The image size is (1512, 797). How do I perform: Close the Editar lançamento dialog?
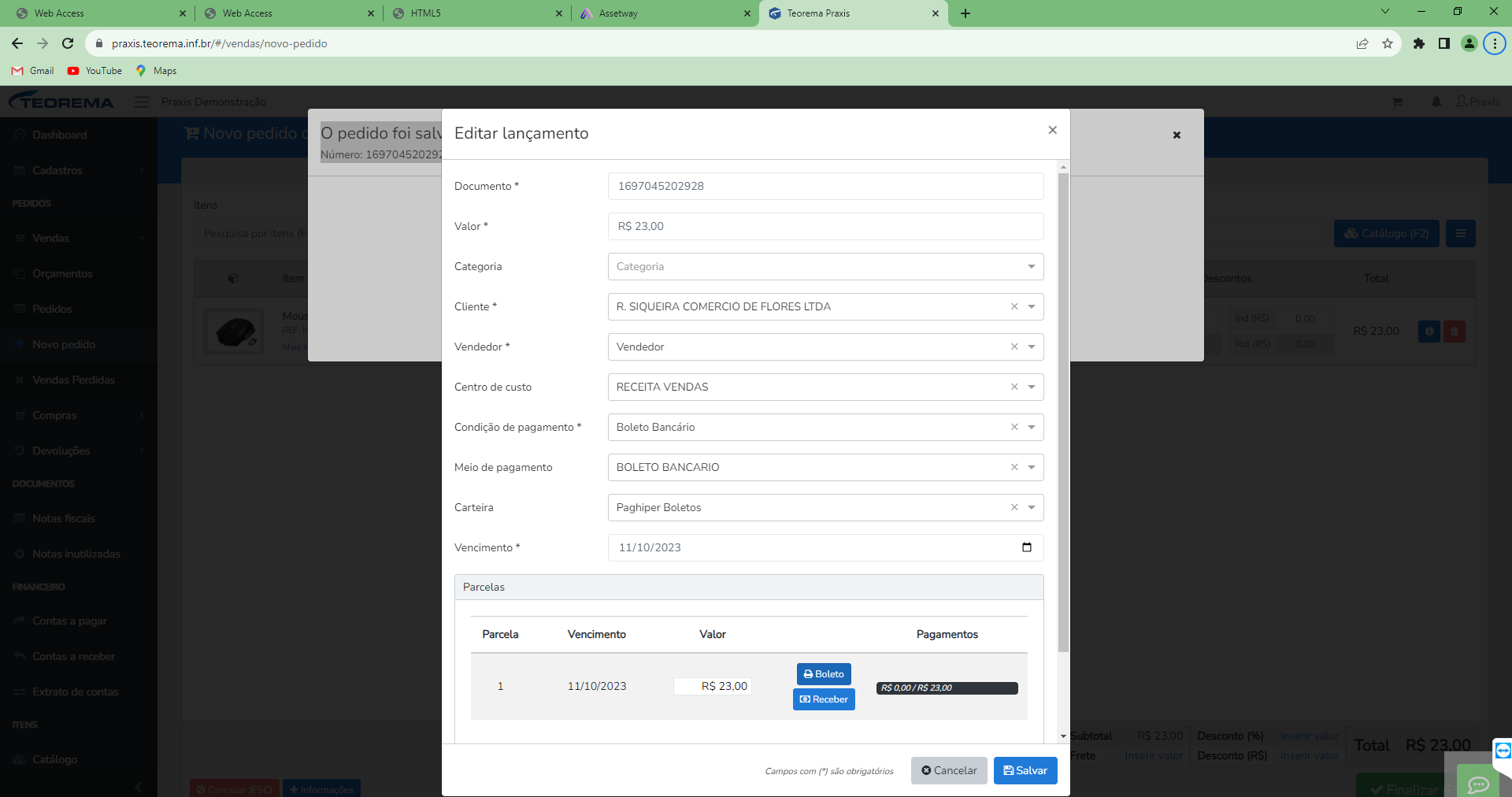pos(1052,130)
